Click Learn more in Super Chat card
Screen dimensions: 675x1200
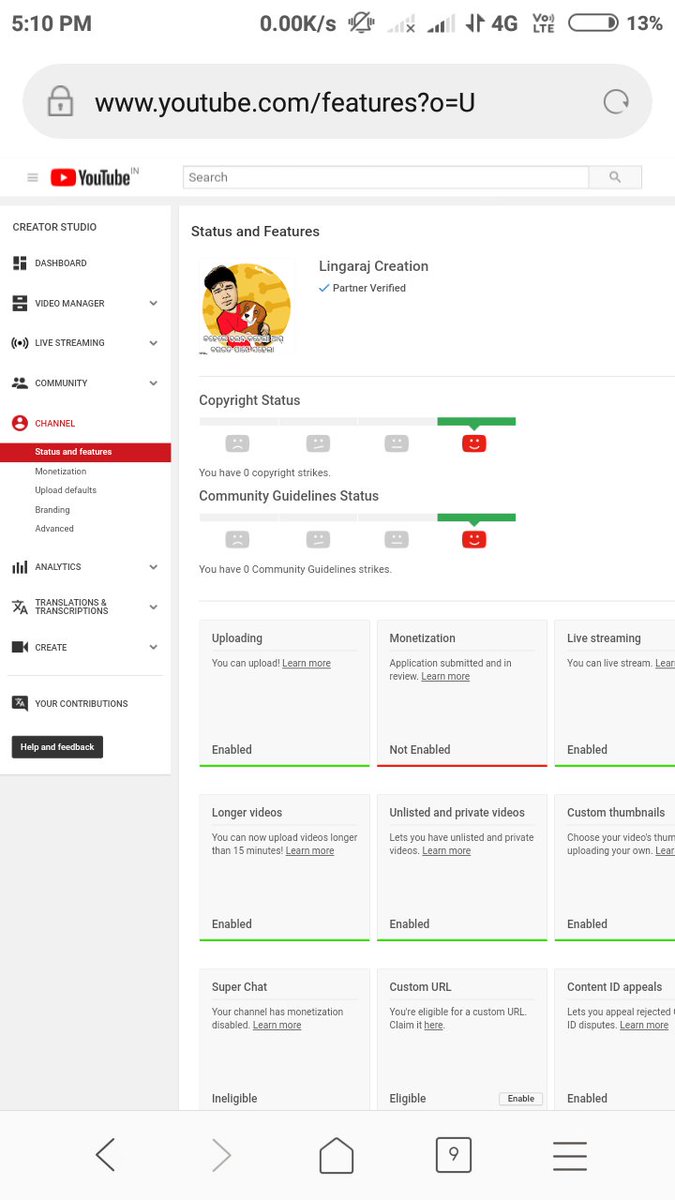pos(277,1026)
